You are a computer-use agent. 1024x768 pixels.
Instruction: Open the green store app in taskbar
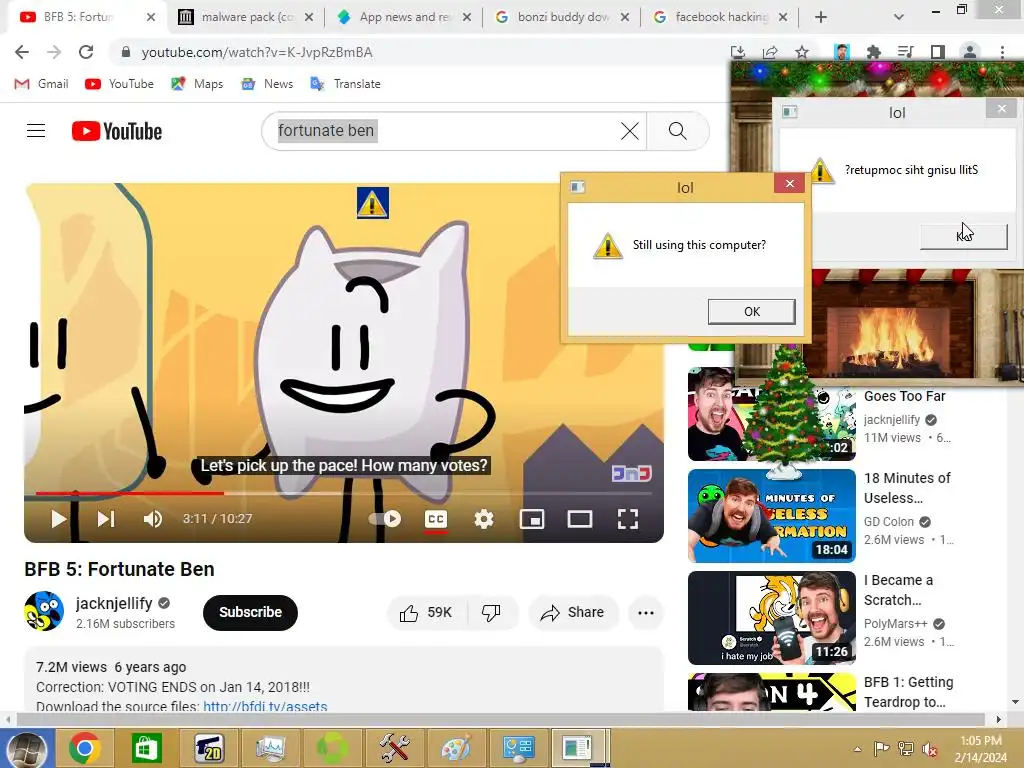point(146,748)
